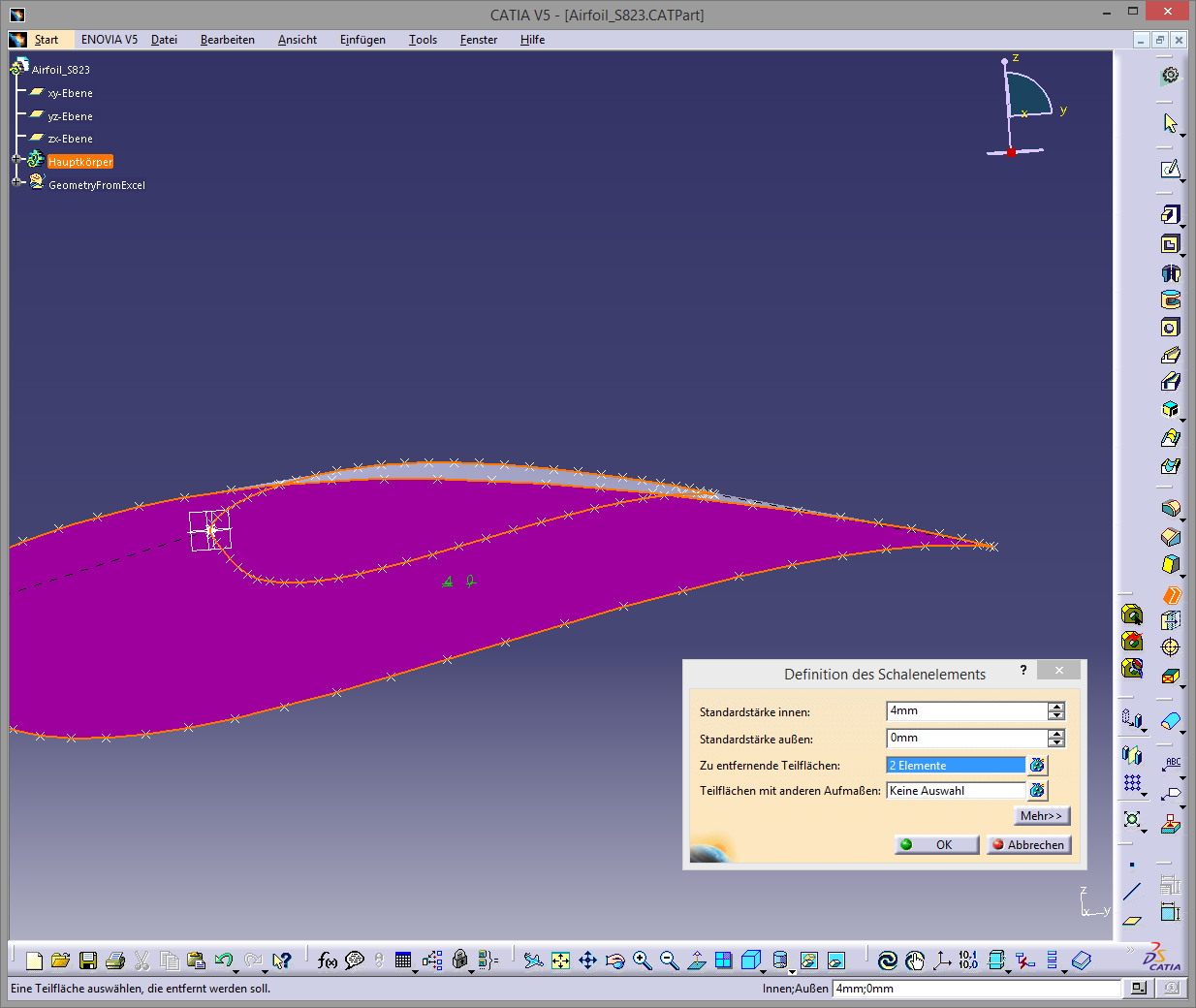Select the xy-Ebene tree item
This screenshot has width=1196, height=1008.
click(70, 93)
